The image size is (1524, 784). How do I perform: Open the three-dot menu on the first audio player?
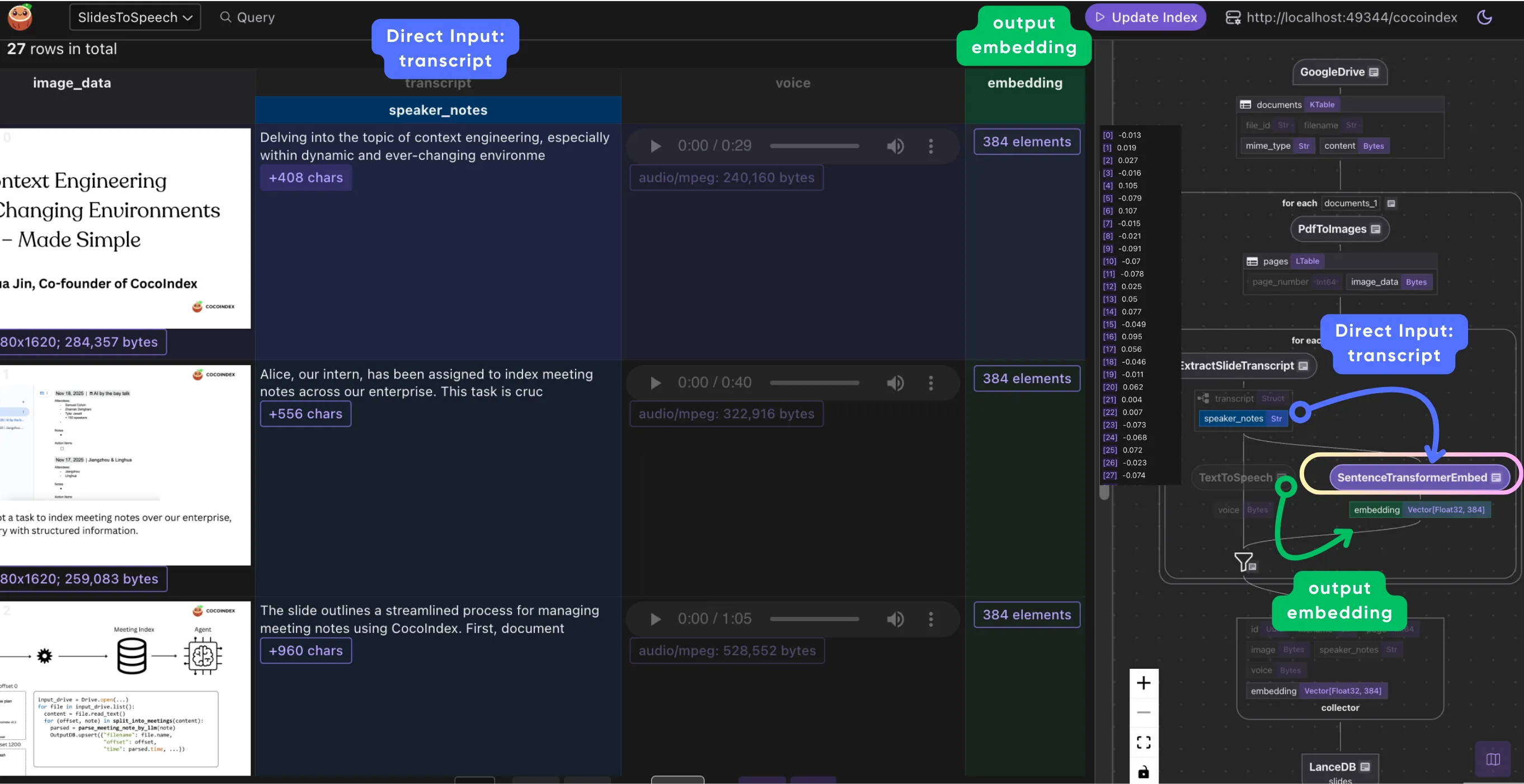(x=930, y=145)
